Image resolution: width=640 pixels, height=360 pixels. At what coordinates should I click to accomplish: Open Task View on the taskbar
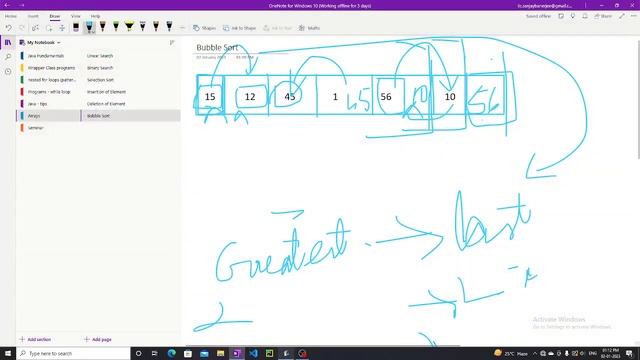pos(155,353)
